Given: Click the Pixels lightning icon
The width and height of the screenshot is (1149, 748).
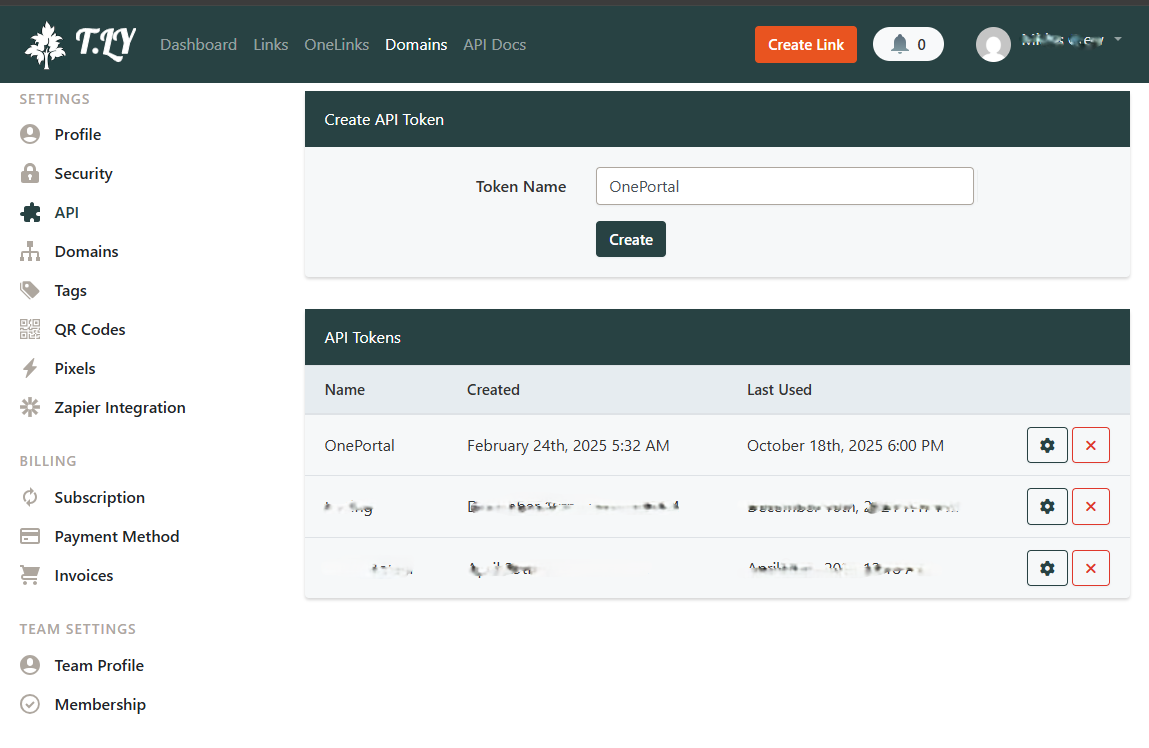Looking at the screenshot, I should click(29, 368).
